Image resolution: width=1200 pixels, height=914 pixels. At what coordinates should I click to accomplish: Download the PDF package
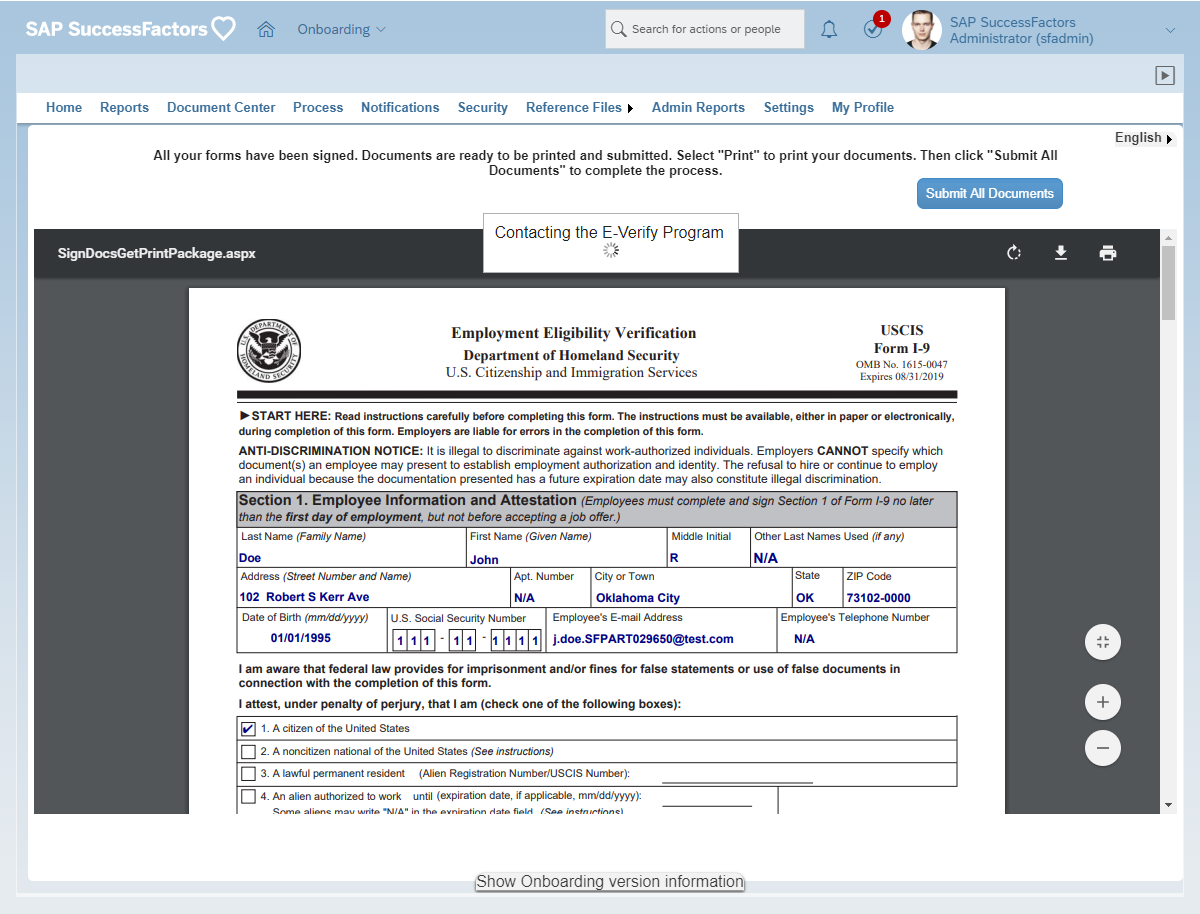pos(1061,253)
